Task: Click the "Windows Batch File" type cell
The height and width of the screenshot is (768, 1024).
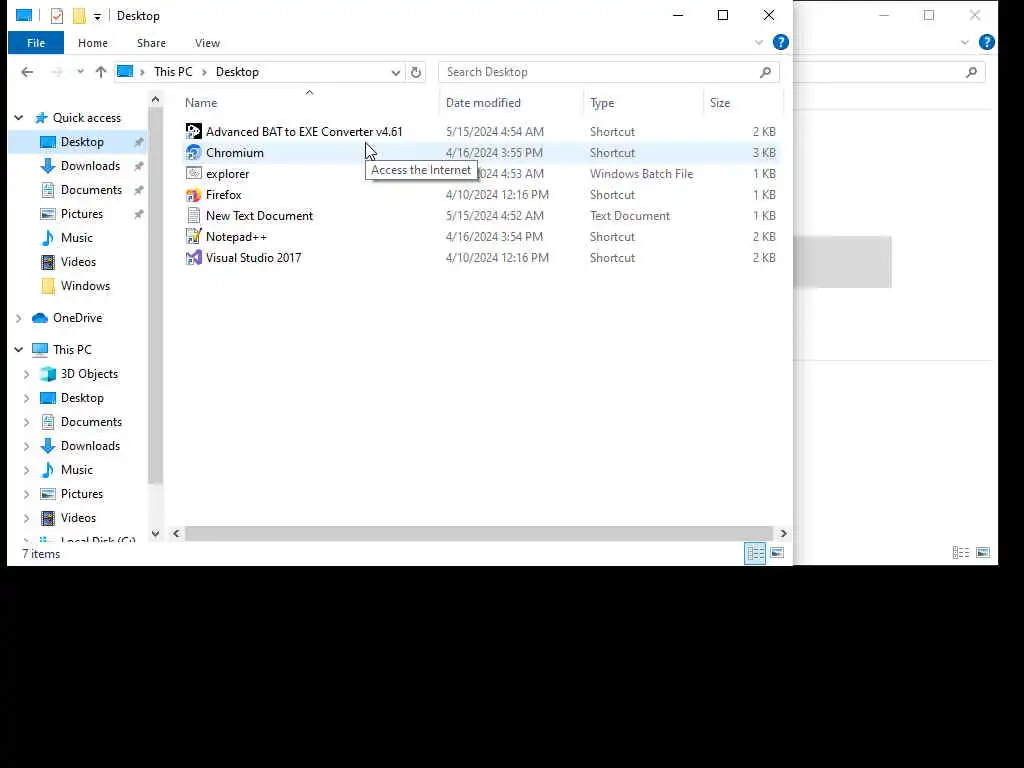Action: click(641, 174)
